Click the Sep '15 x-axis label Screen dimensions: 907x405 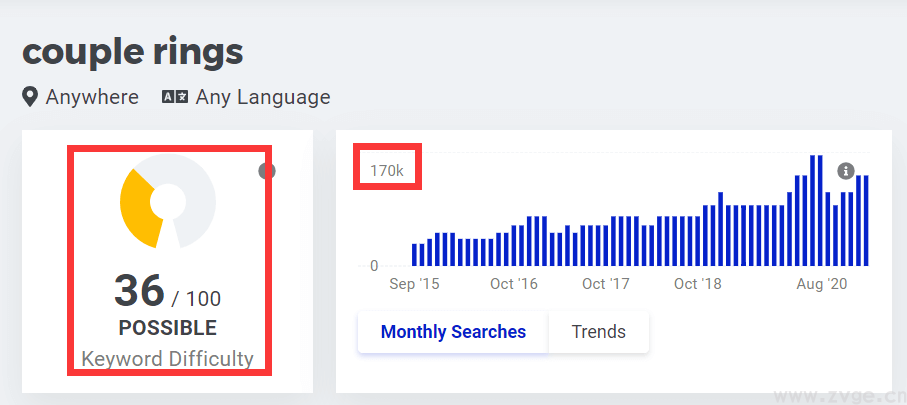[414, 284]
